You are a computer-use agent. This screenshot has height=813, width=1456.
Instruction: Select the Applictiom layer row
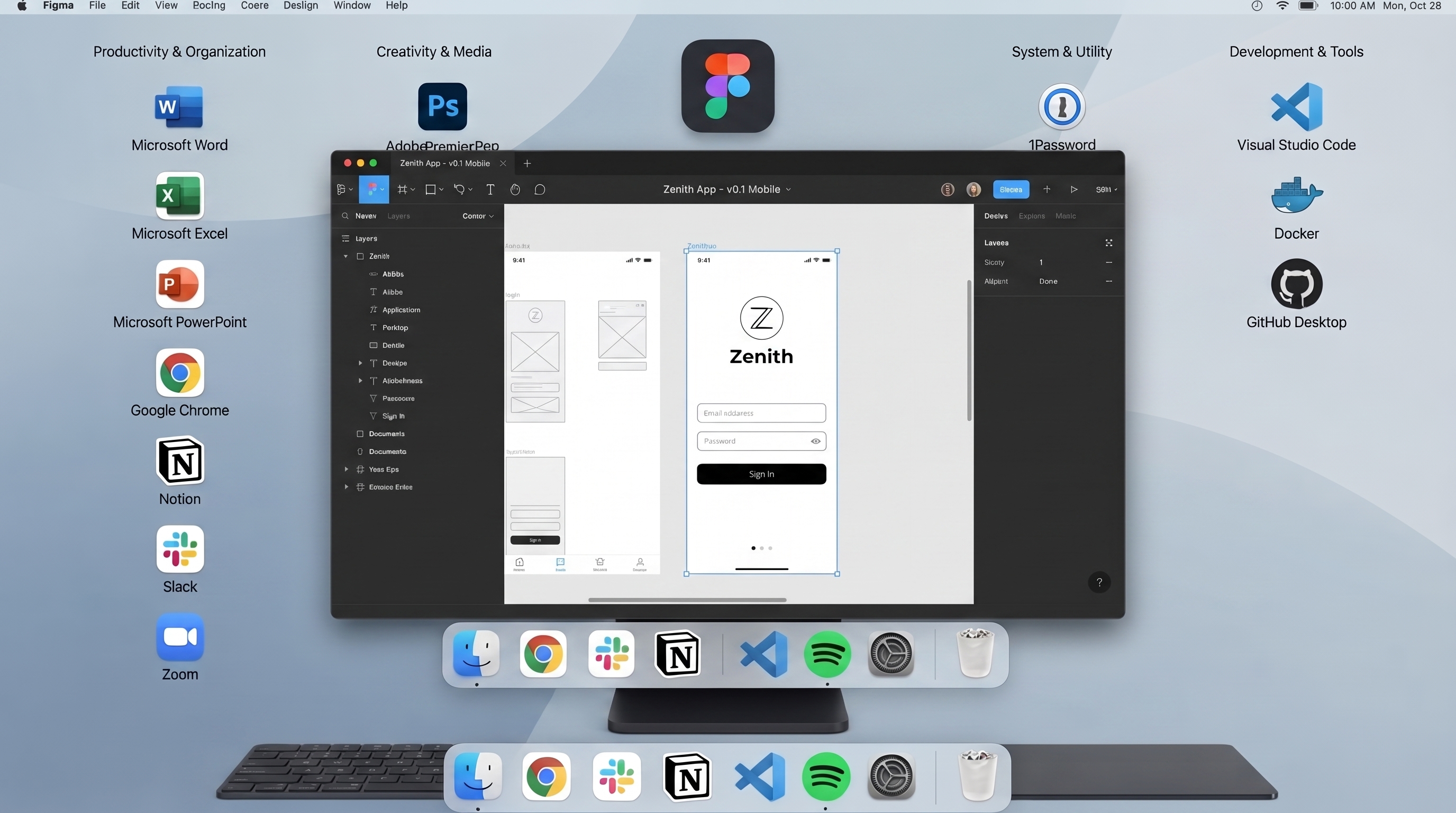tap(417, 310)
